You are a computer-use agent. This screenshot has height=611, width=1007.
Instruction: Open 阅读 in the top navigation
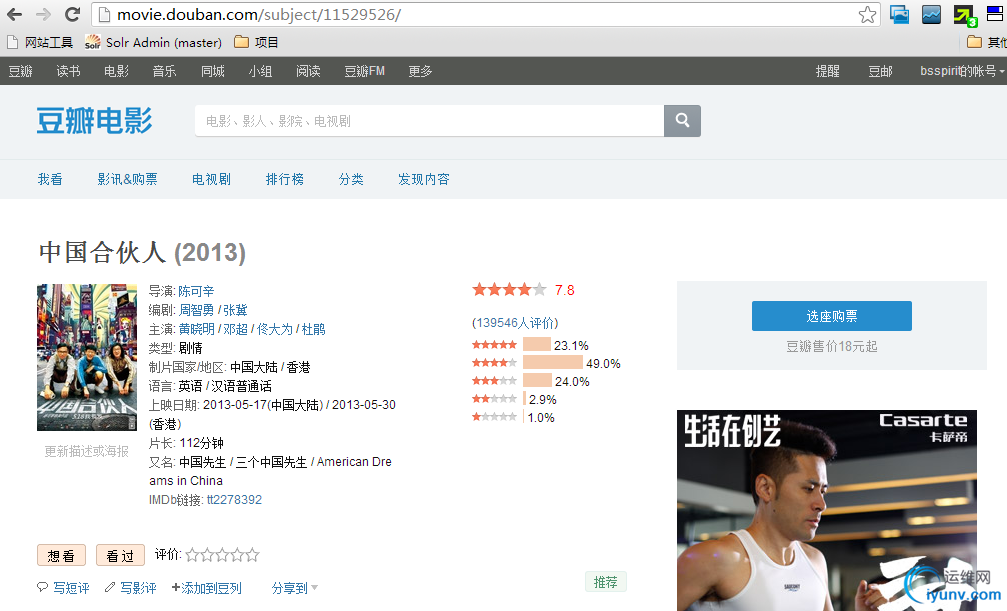tap(308, 71)
